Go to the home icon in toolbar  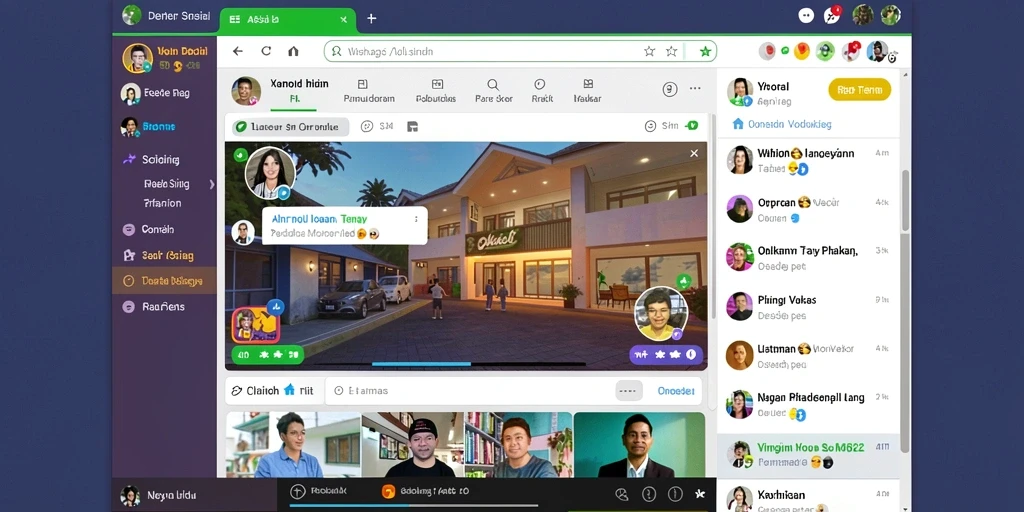(x=293, y=51)
